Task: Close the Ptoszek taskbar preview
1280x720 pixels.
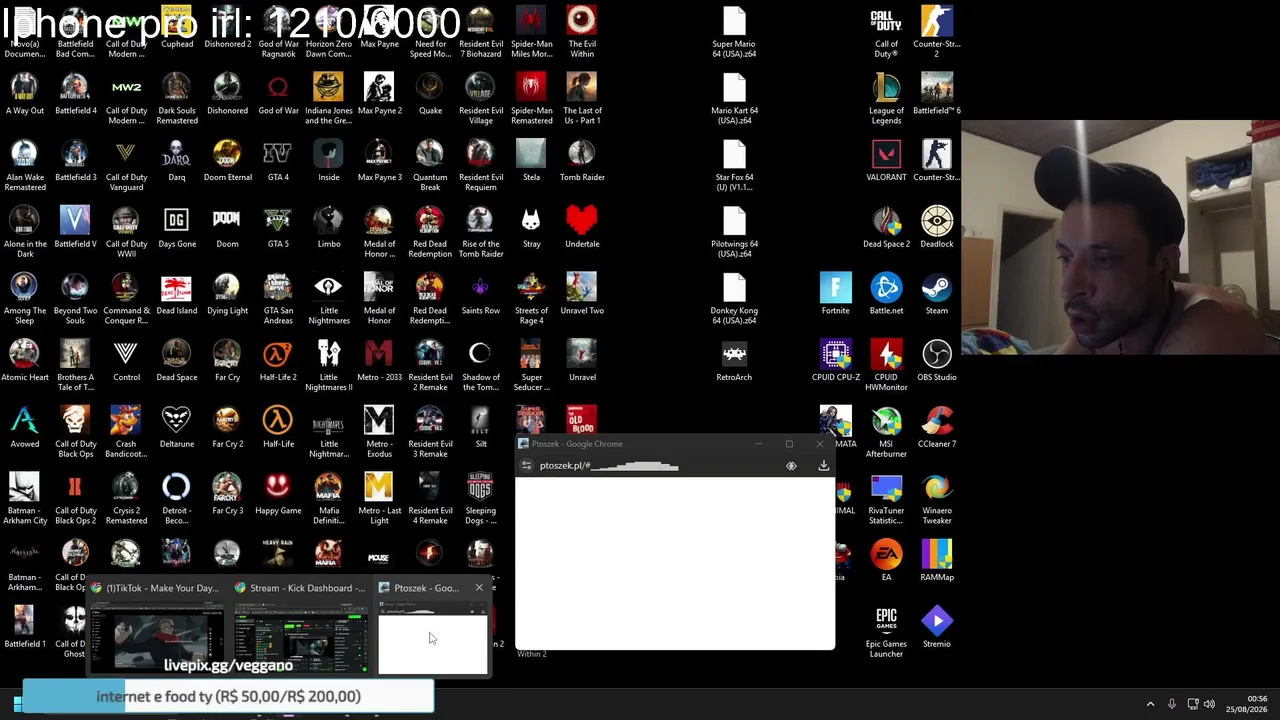Action: click(x=479, y=587)
